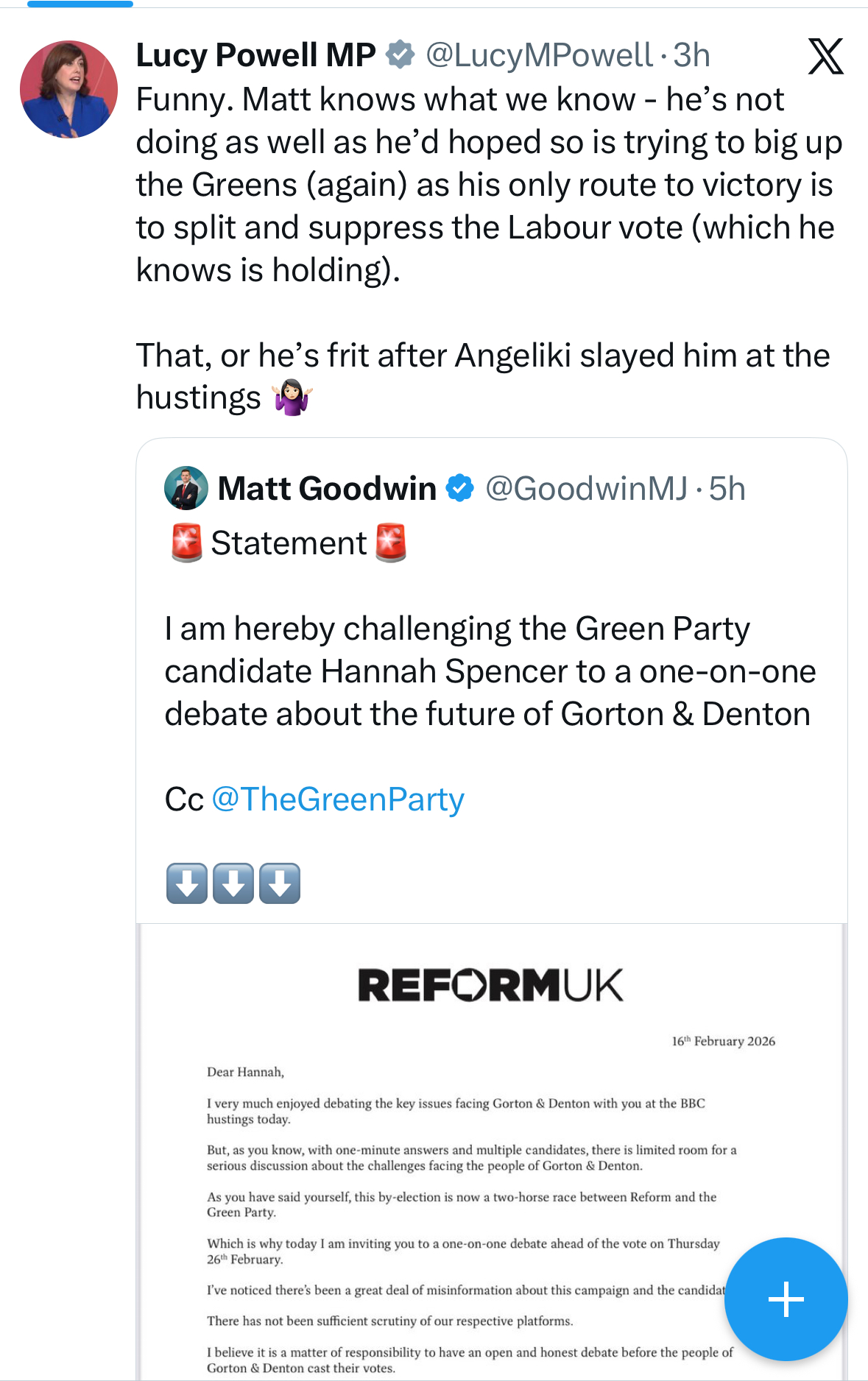868x1381 pixels.
Task: Open the @GoodwinMJ handle
Action: (x=586, y=489)
